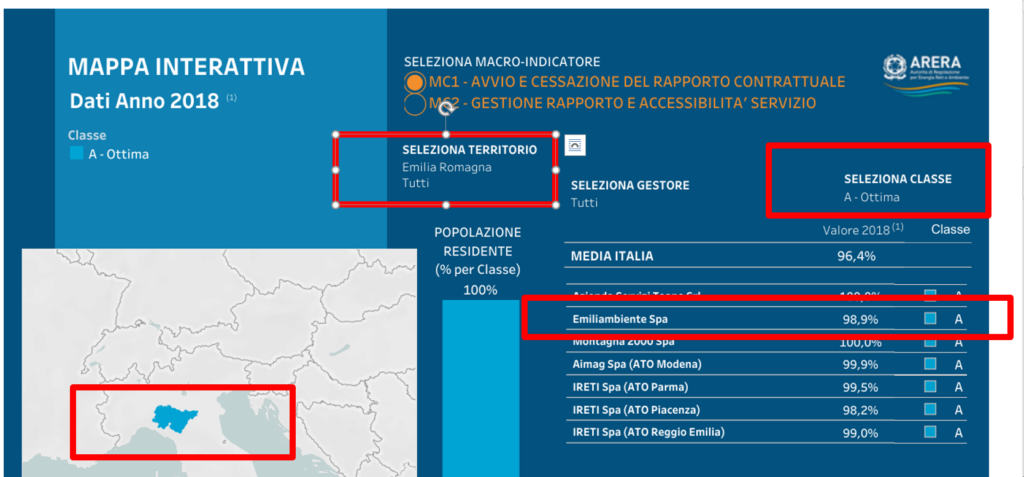Click the 99,9% value for Aimag Spa

coord(861,364)
